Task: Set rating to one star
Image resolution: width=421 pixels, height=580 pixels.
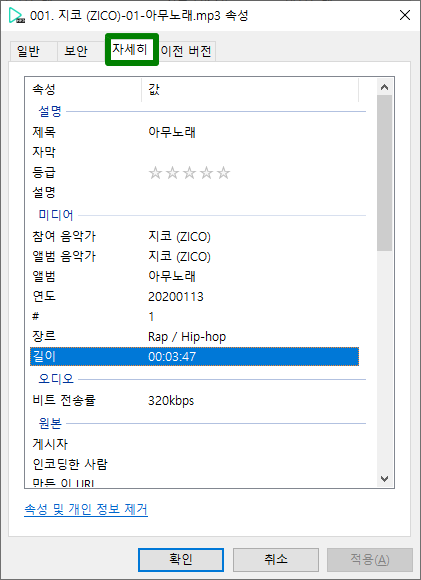Action: point(155,173)
